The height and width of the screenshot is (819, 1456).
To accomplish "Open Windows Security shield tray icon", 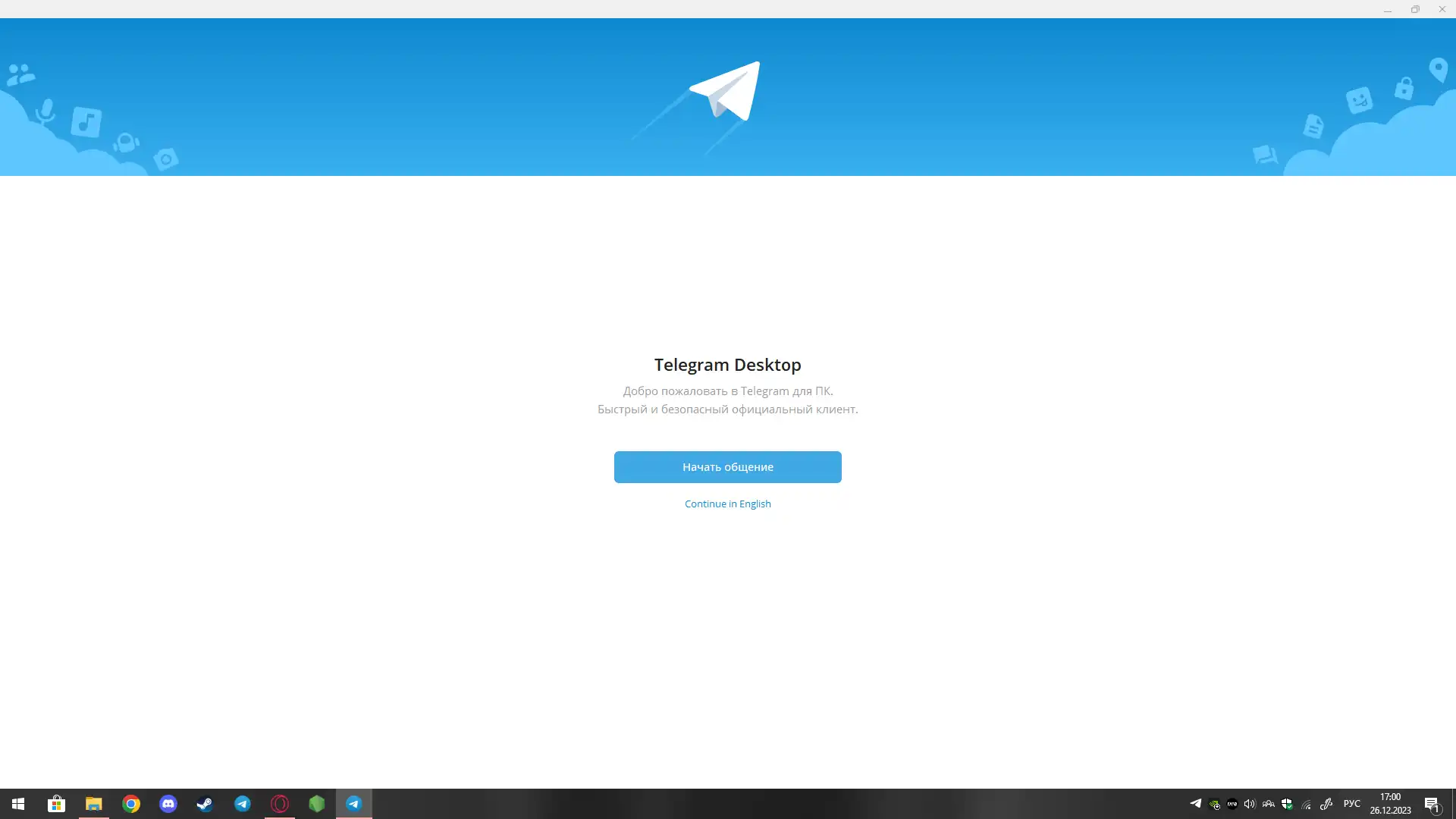I will 1287,804.
